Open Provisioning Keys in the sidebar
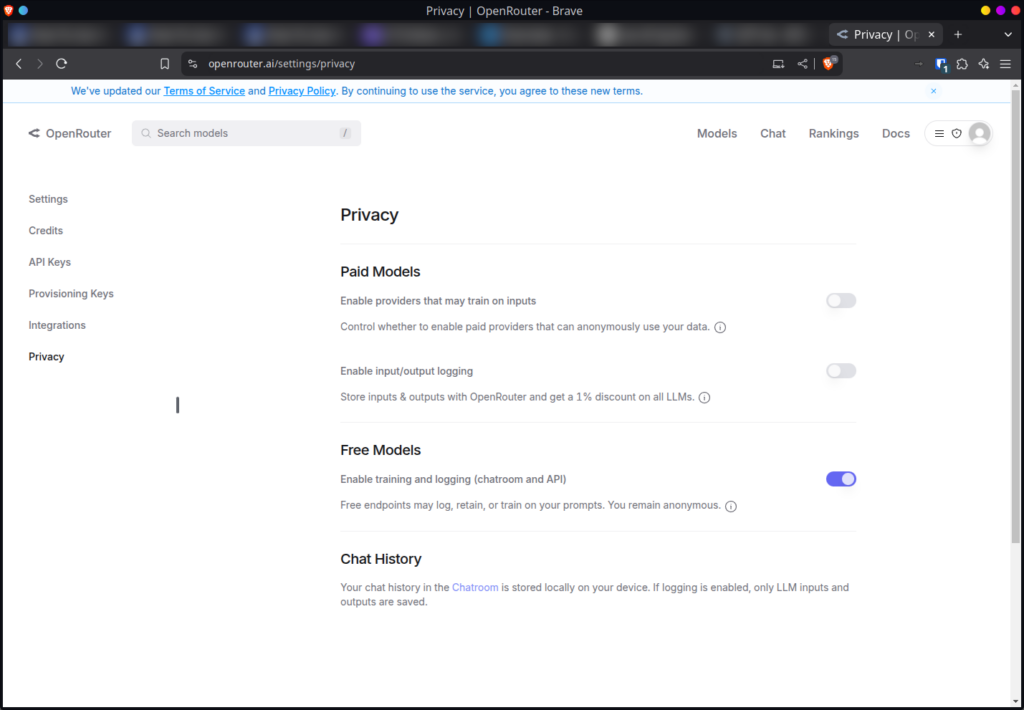This screenshot has height=710, width=1024. pos(71,293)
